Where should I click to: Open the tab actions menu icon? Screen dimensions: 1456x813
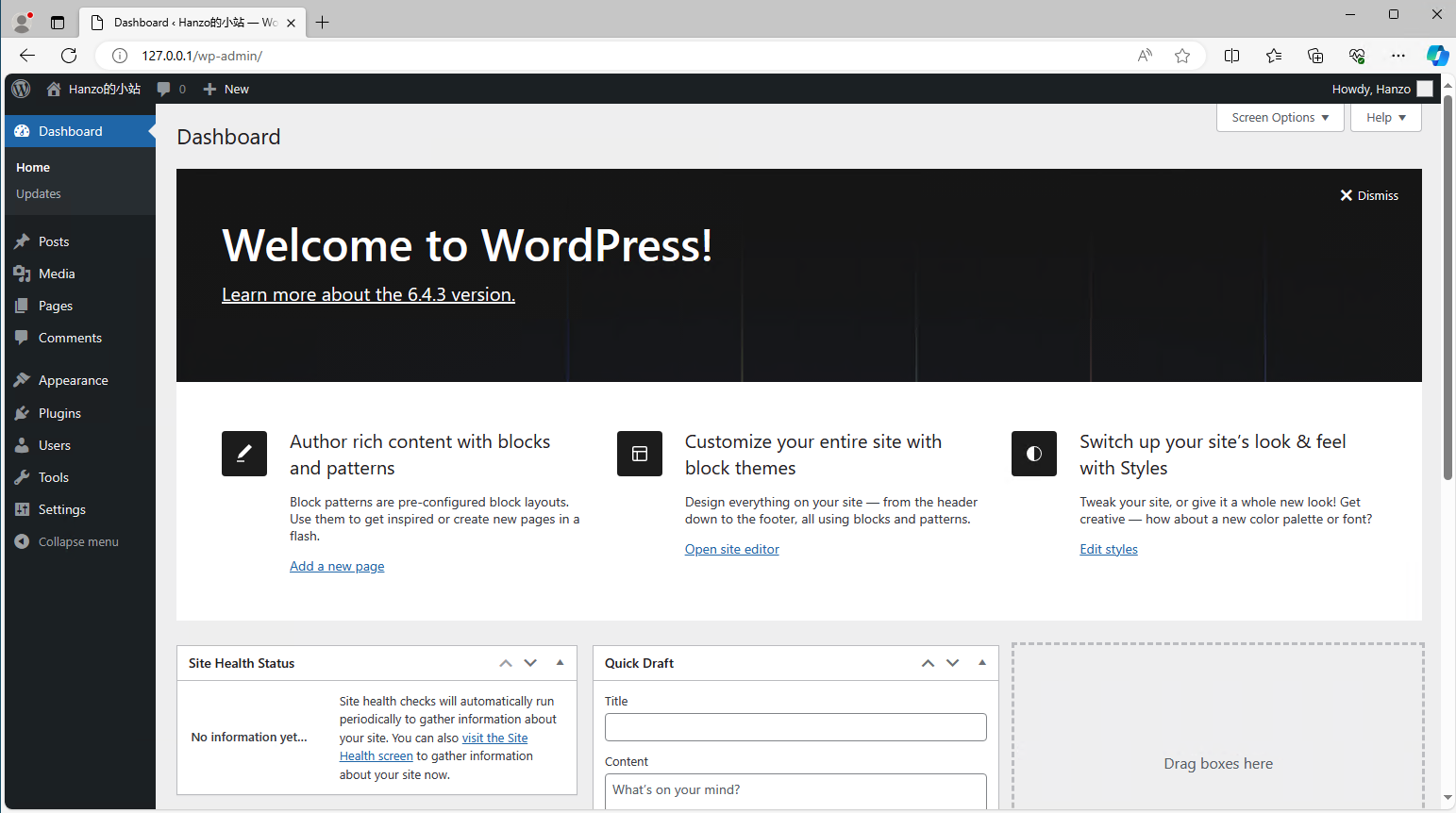coord(58,23)
